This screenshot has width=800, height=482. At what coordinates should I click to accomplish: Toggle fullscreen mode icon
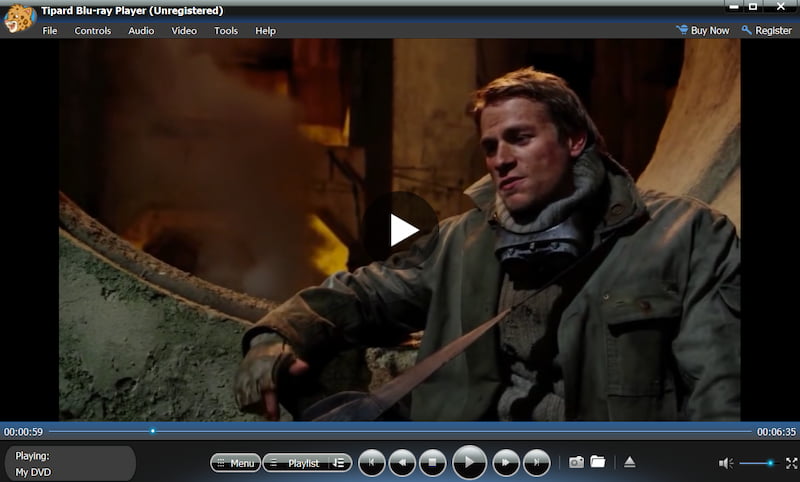[x=791, y=463]
